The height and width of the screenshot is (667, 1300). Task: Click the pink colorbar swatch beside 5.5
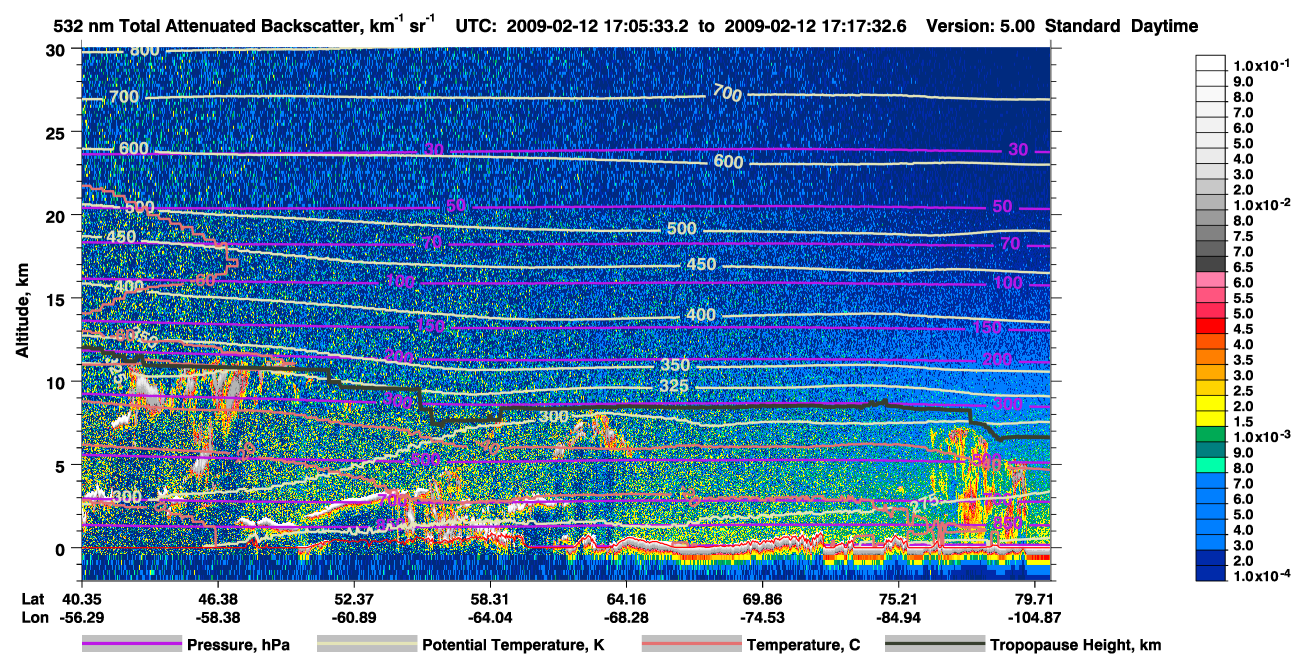1210,295
